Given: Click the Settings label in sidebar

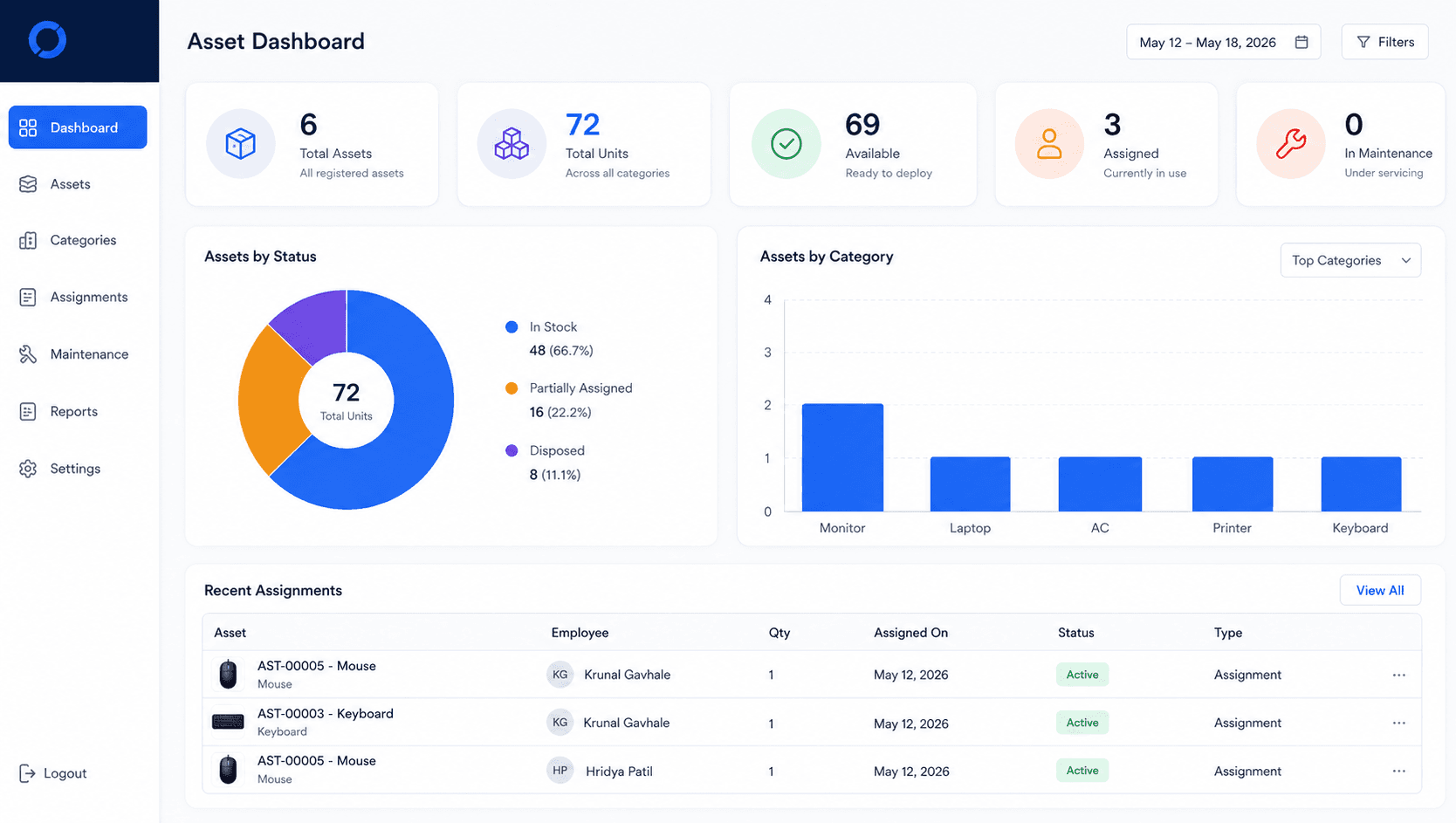Looking at the screenshot, I should point(75,469).
